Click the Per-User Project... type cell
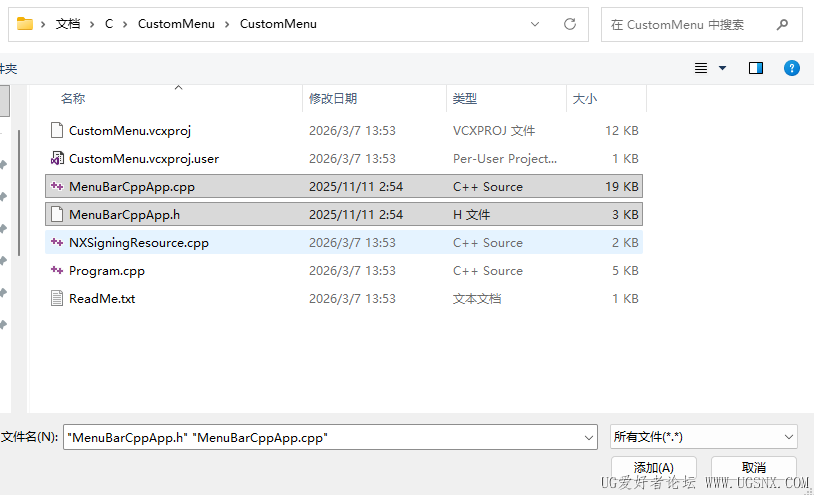 coord(505,159)
